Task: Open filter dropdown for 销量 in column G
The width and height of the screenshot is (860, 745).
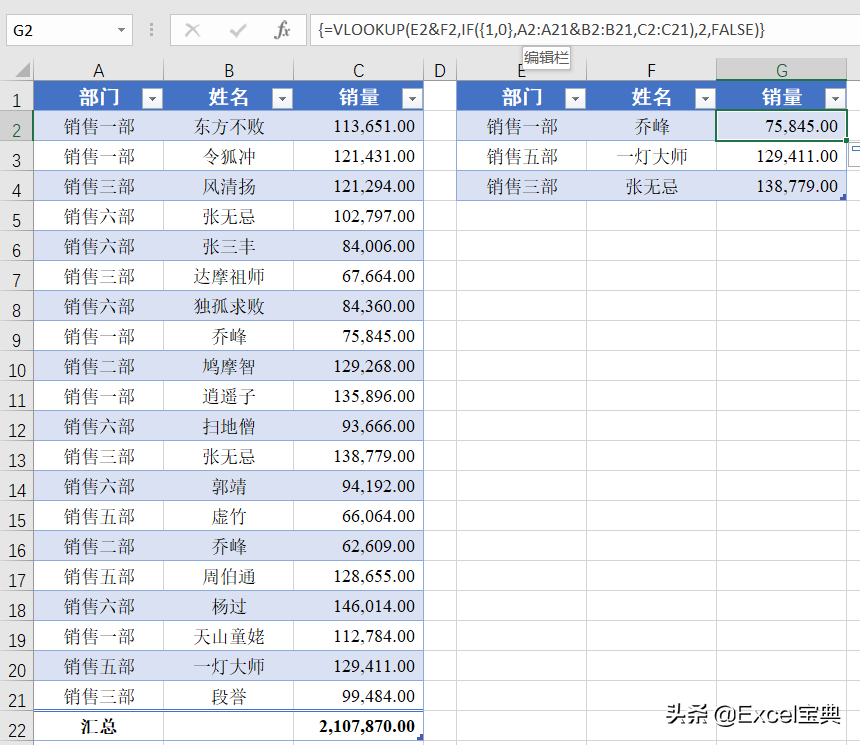Action: click(x=835, y=98)
